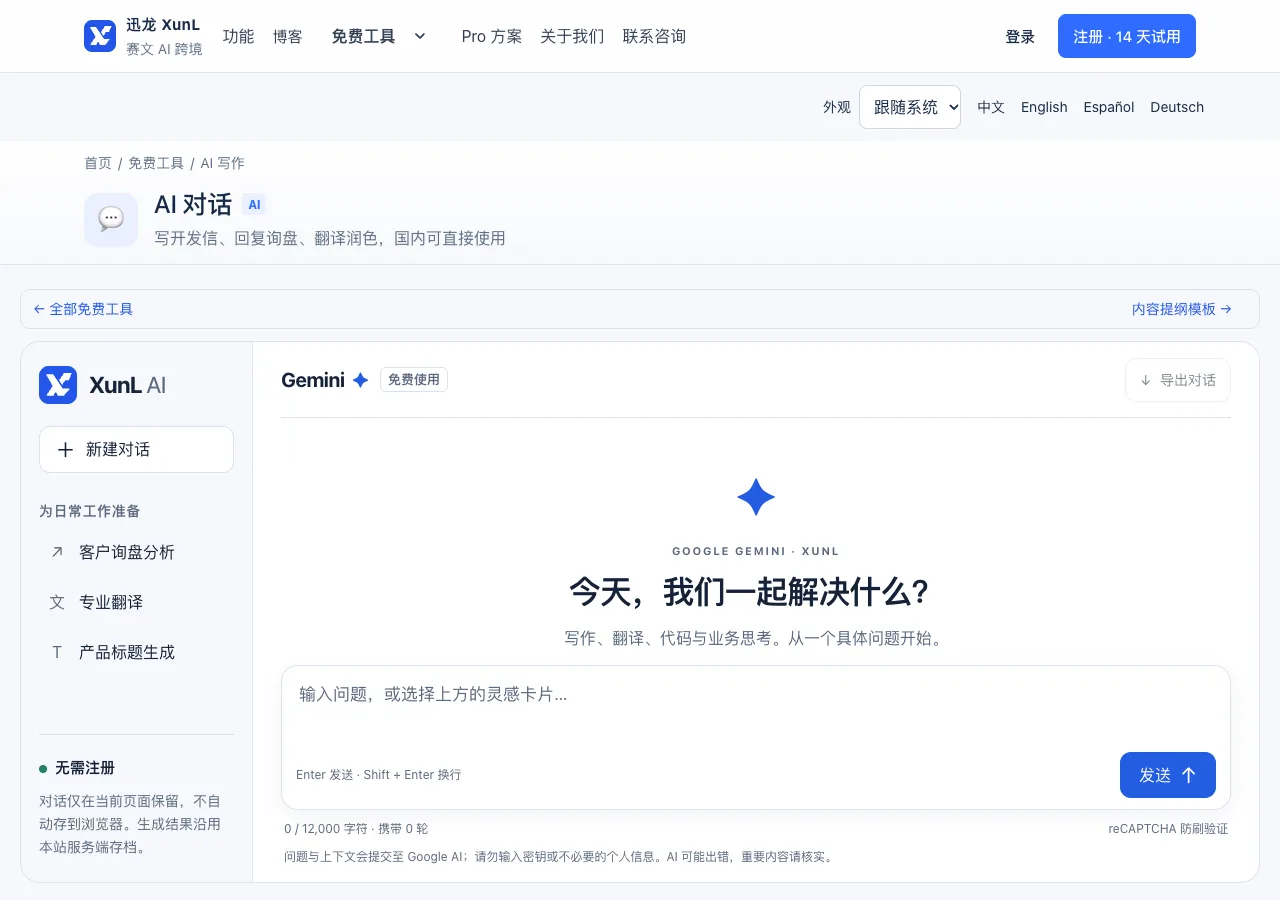Click the arrow icon beside 客户询盘分析
The width and height of the screenshot is (1280, 900).
[x=57, y=552]
